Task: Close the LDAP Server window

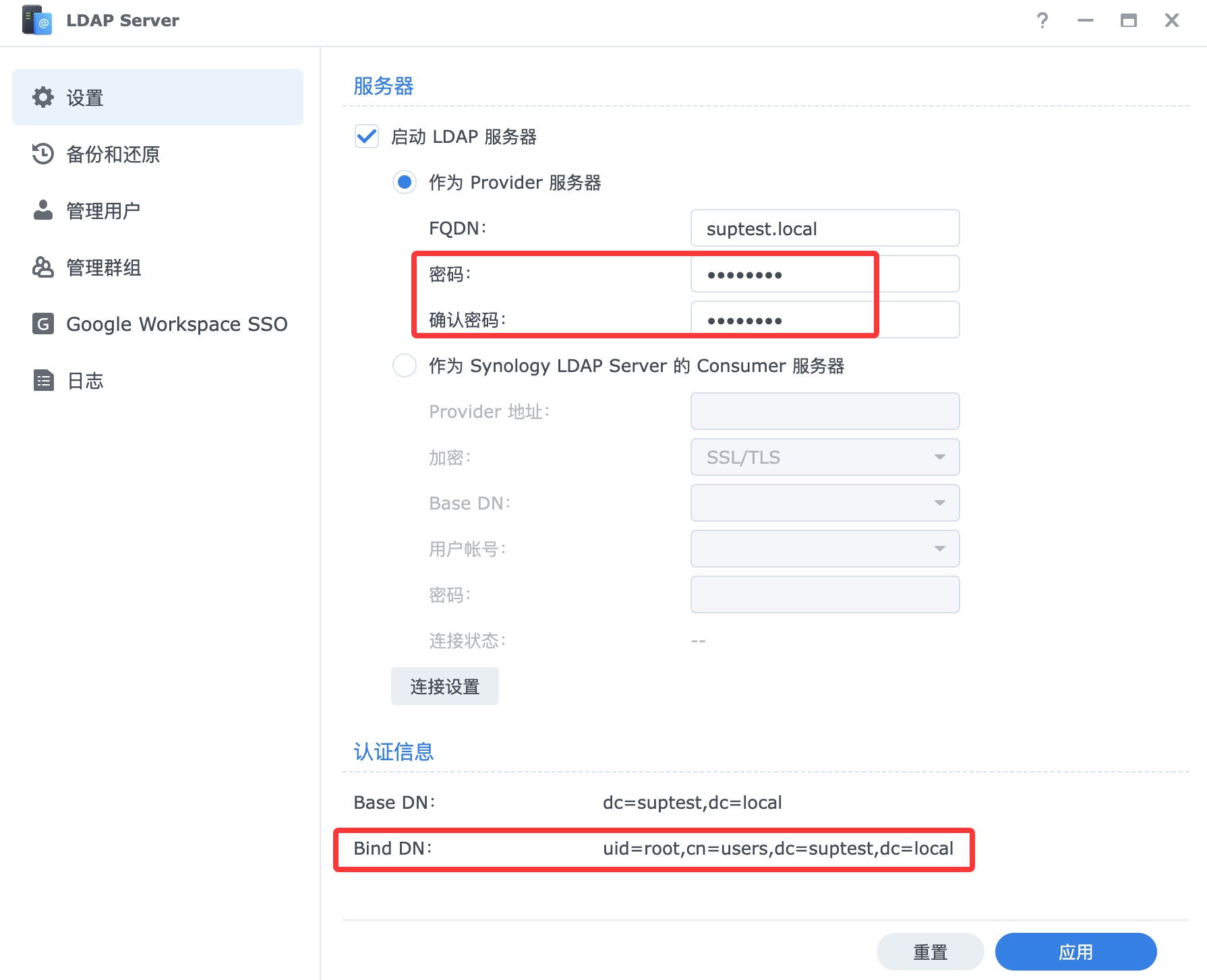Action: pos(1172,20)
